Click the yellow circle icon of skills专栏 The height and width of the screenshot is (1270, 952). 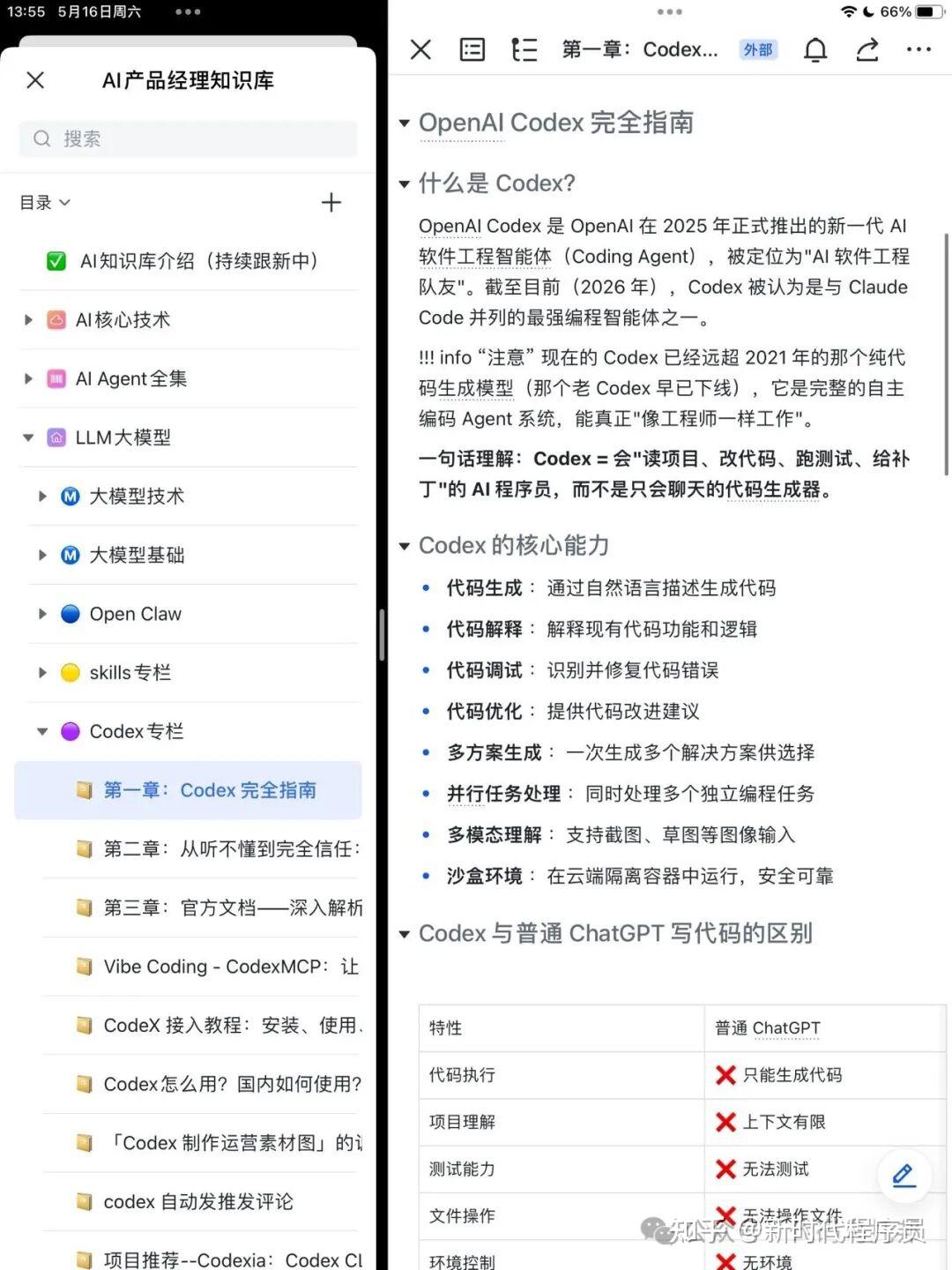pyautogui.click(x=71, y=673)
